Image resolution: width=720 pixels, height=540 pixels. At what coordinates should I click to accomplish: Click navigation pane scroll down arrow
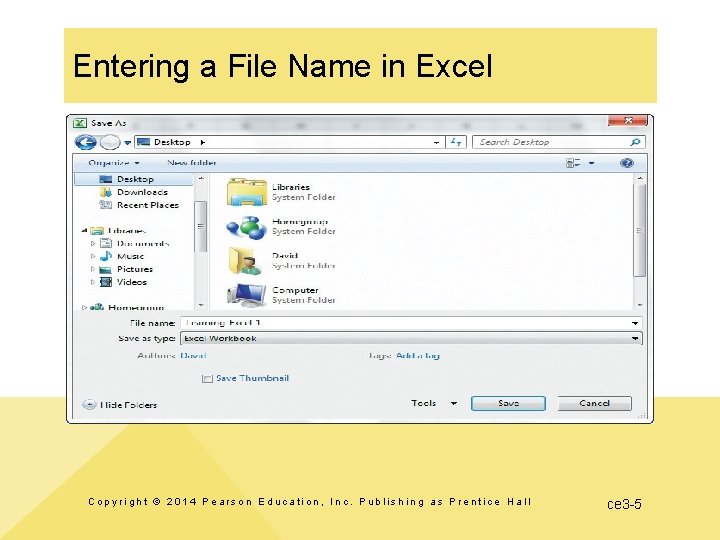(201, 305)
